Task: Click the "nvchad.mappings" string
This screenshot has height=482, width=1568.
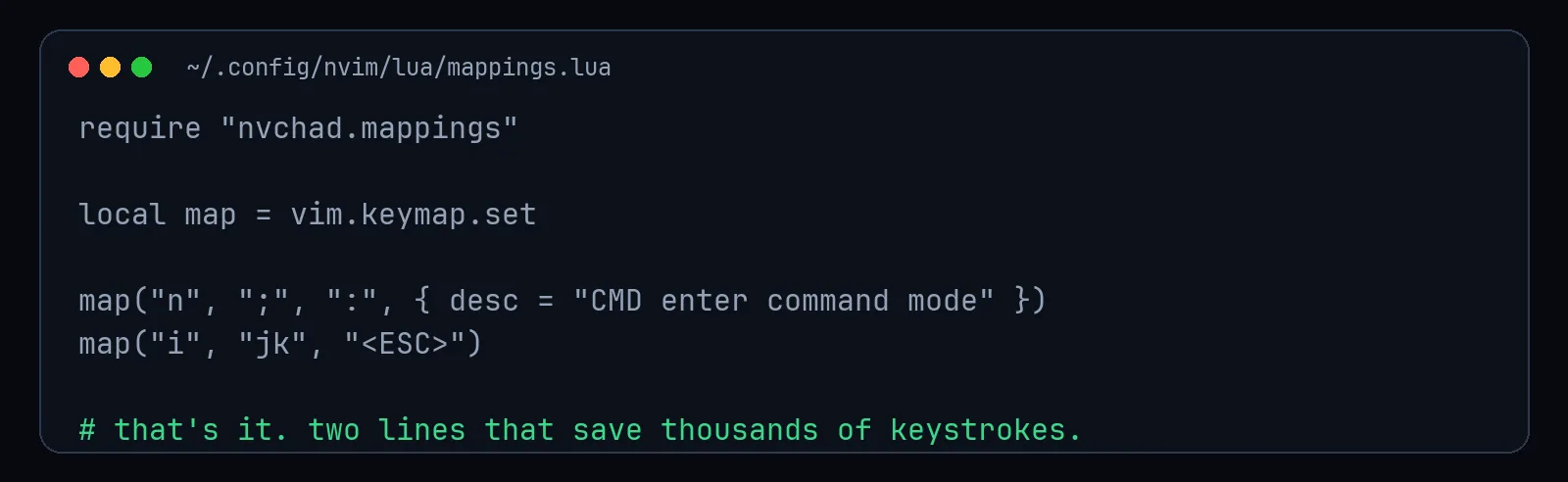Action: (369, 128)
